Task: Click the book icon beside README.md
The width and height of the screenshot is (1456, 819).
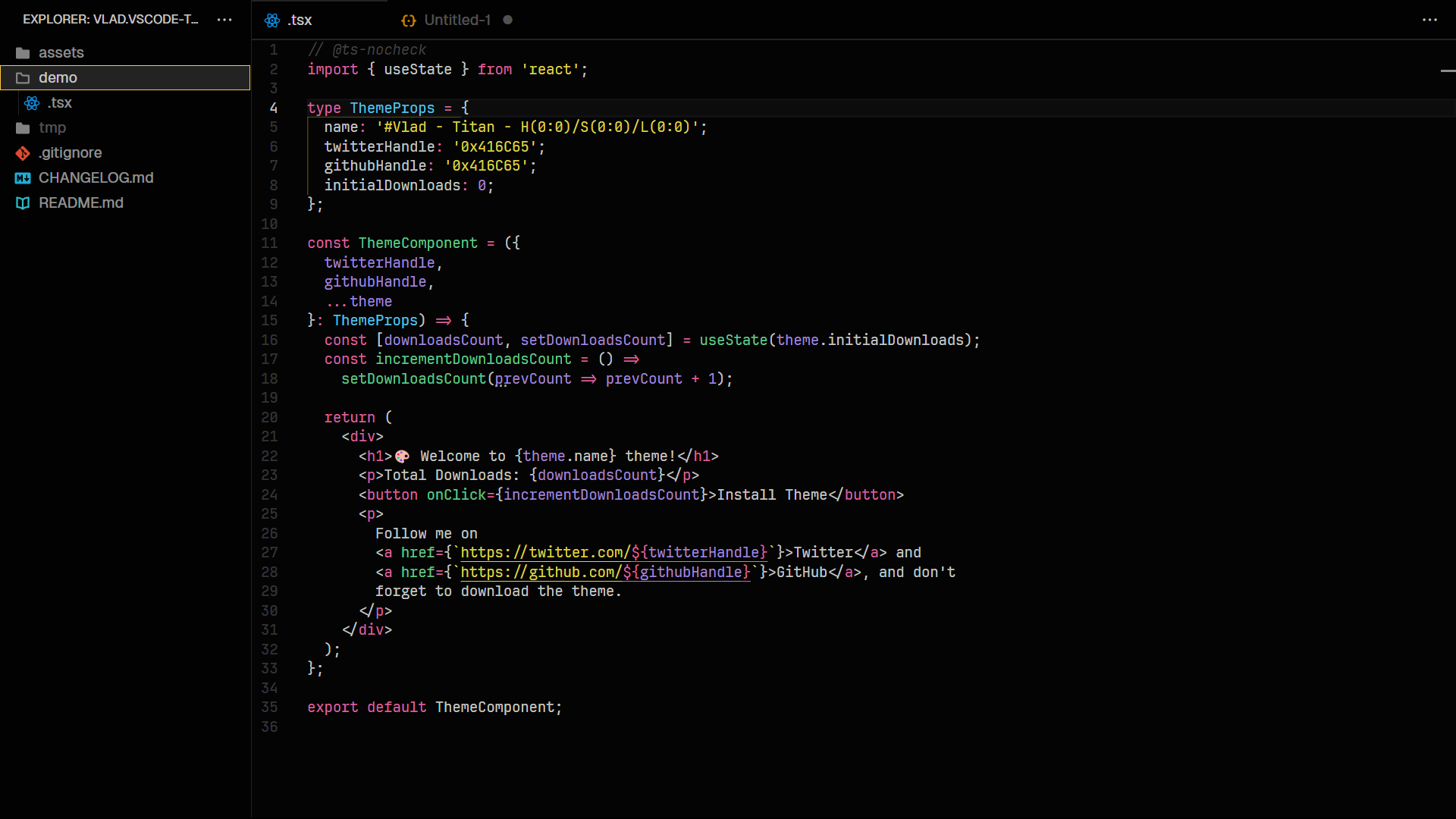Action: pyautogui.click(x=23, y=203)
